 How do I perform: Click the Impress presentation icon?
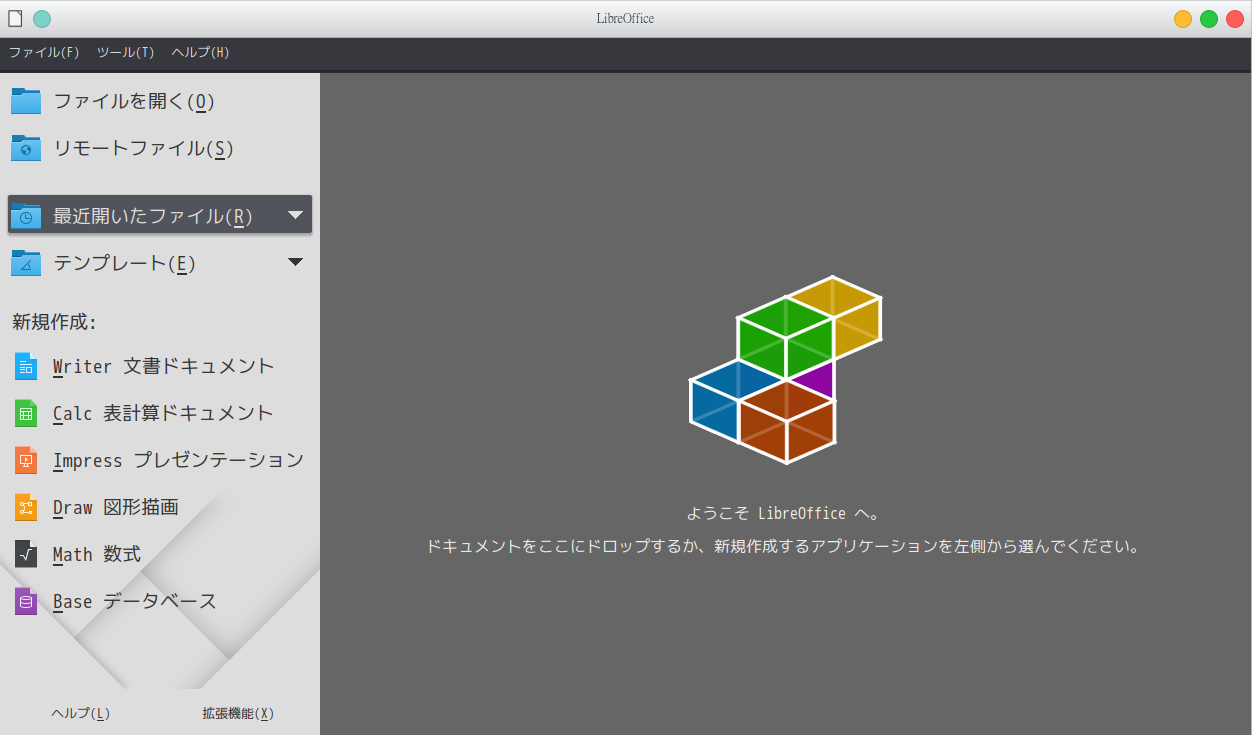pyautogui.click(x=26, y=460)
